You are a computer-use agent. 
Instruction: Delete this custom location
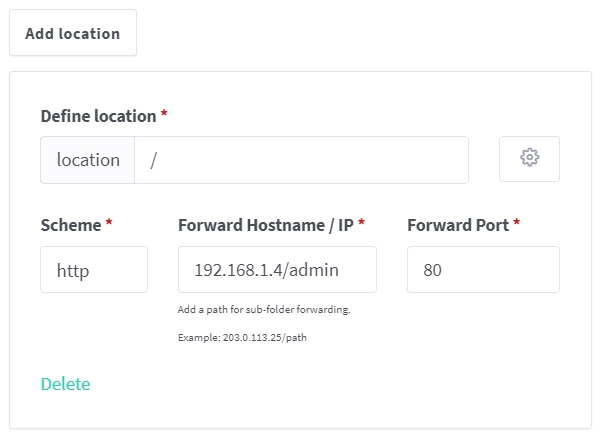(65, 384)
